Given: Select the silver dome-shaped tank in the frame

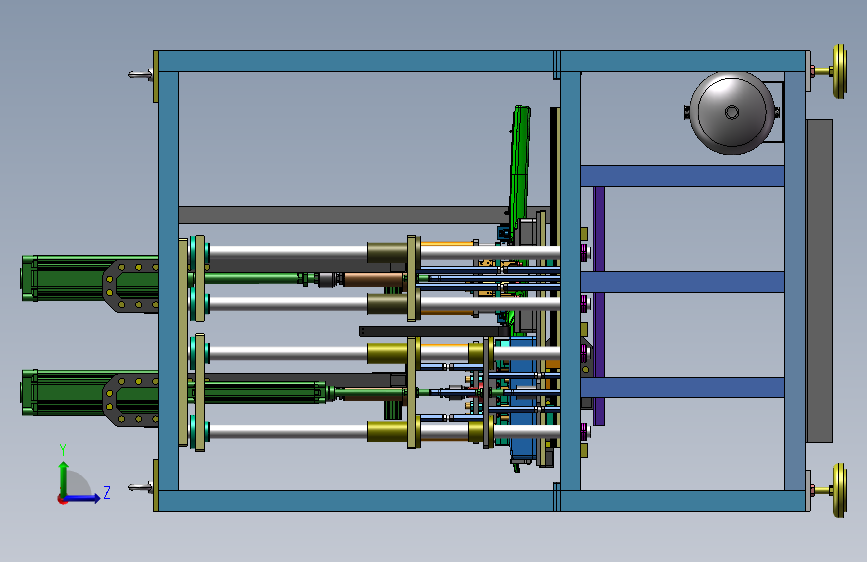Looking at the screenshot, I should (732, 113).
